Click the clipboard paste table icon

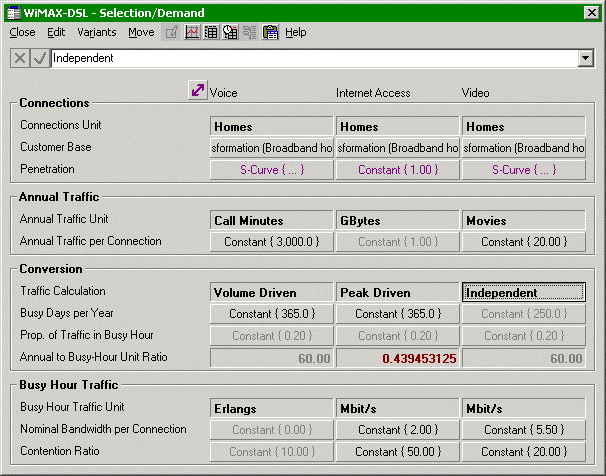(270, 32)
